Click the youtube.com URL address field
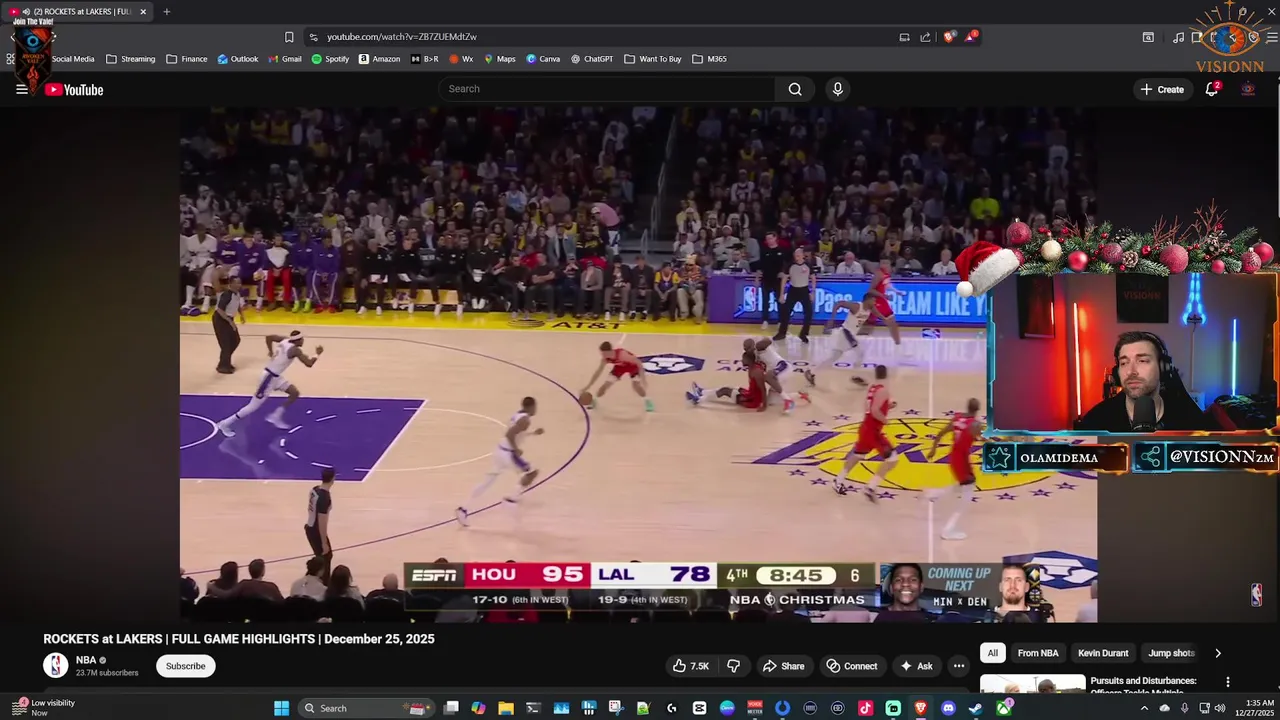 tap(401, 37)
